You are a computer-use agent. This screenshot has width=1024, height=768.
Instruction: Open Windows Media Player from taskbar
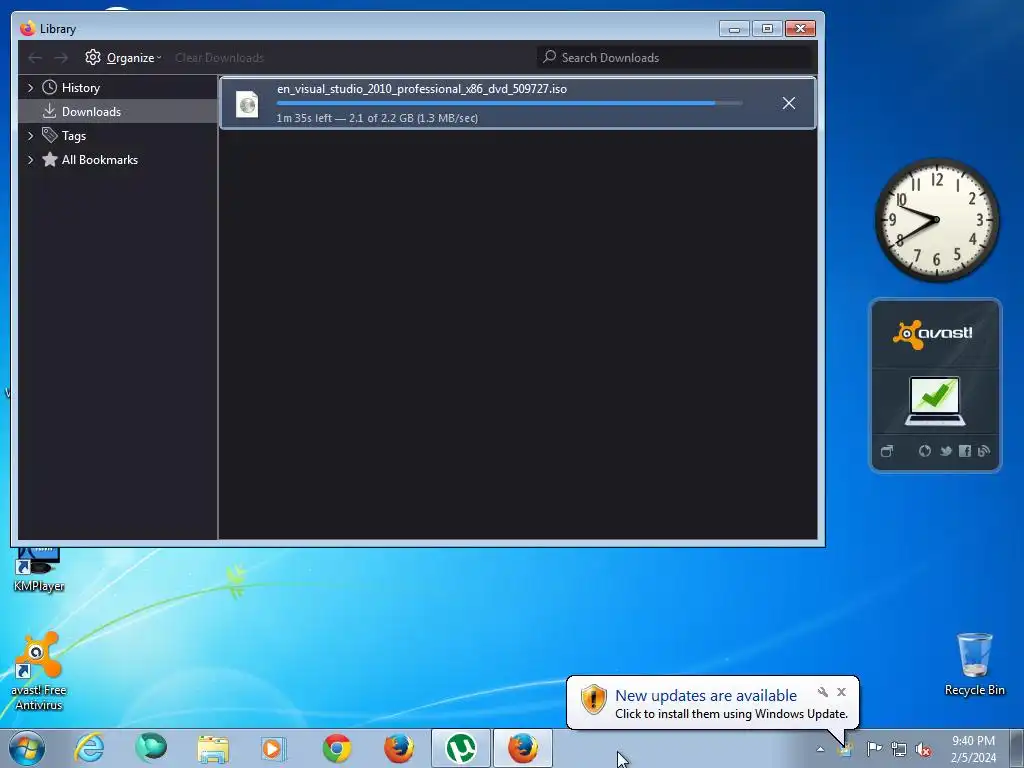coord(274,748)
